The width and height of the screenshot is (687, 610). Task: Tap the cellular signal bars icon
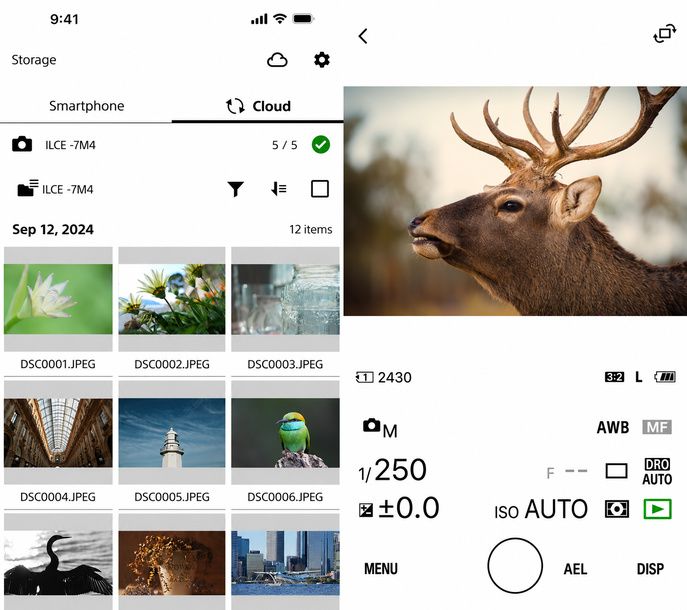point(259,19)
